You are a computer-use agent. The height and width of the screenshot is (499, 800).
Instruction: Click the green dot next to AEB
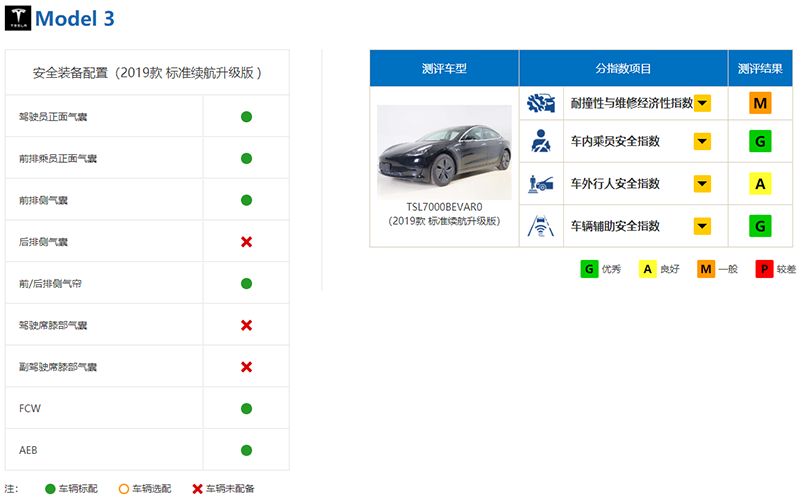click(246, 450)
